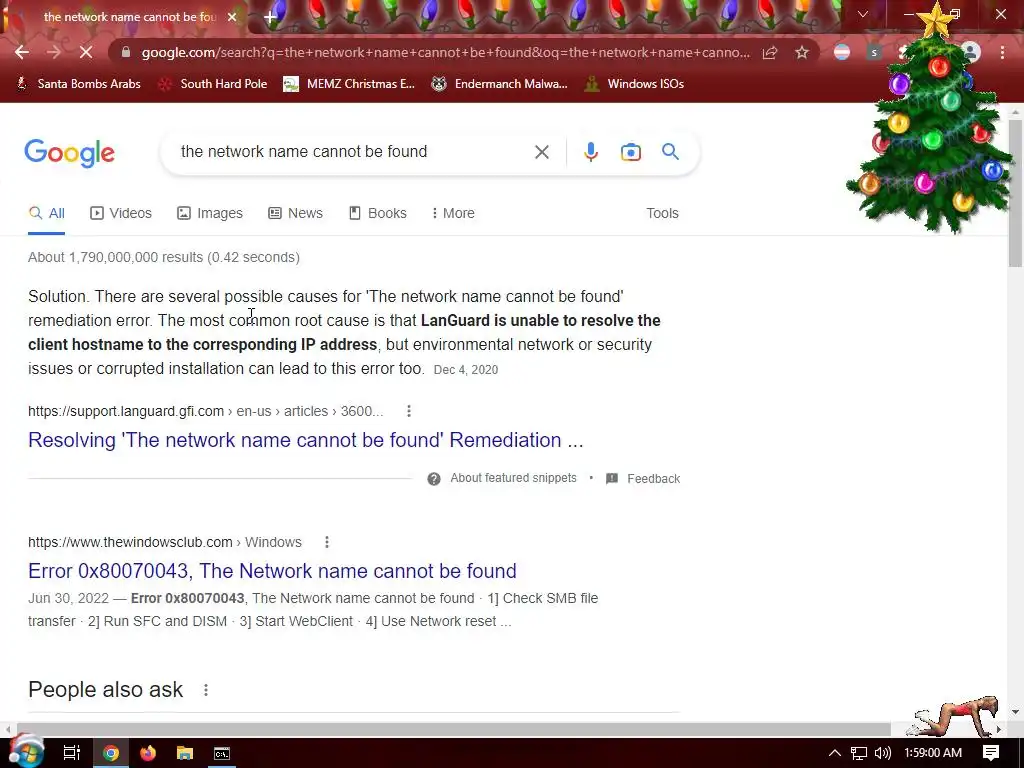
Task: Open Firefox from the taskbar
Action: (x=148, y=753)
